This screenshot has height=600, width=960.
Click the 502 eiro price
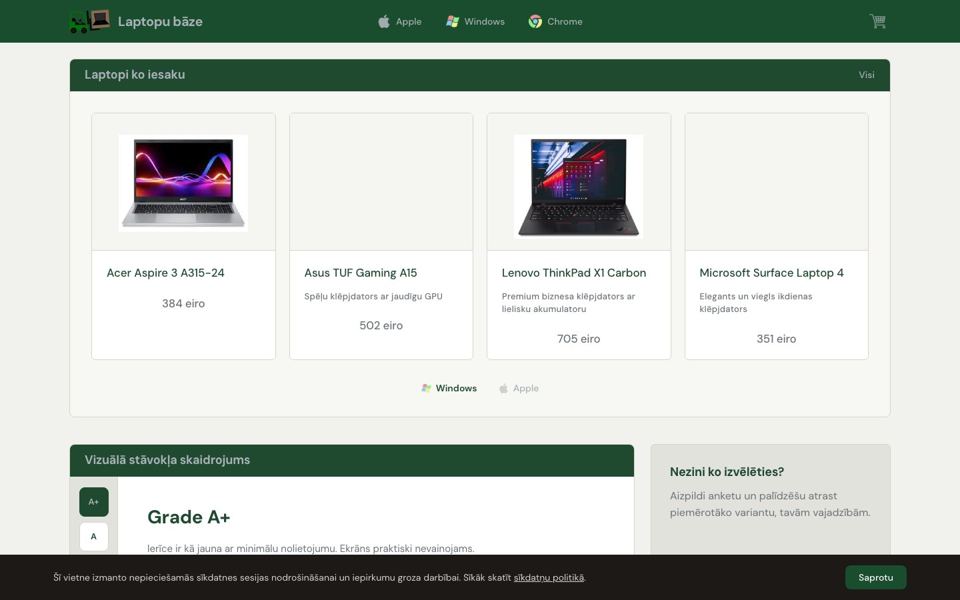click(x=381, y=325)
